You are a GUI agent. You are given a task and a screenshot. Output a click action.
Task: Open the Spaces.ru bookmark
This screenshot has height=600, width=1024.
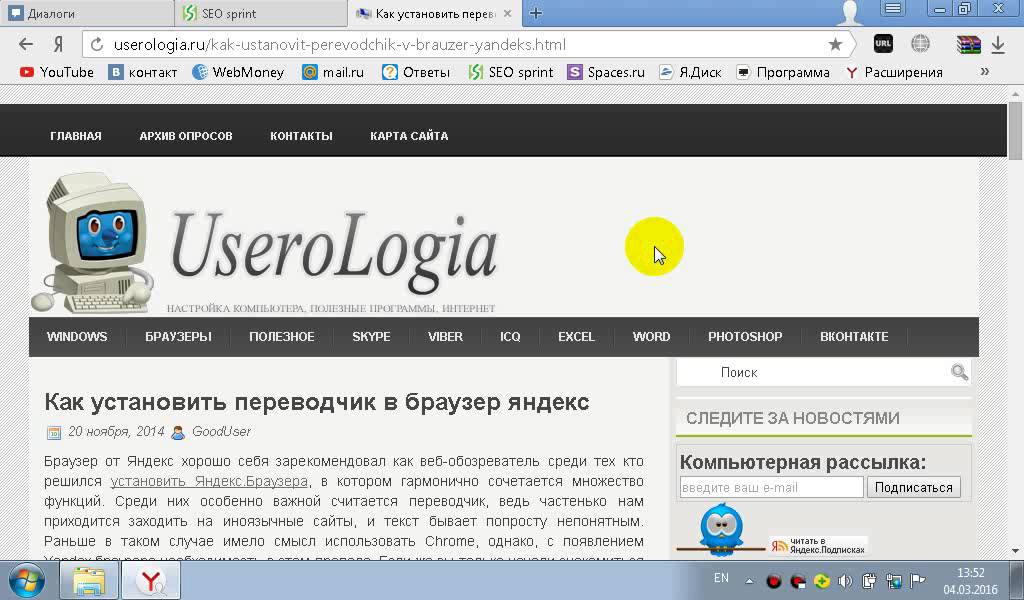click(606, 72)
